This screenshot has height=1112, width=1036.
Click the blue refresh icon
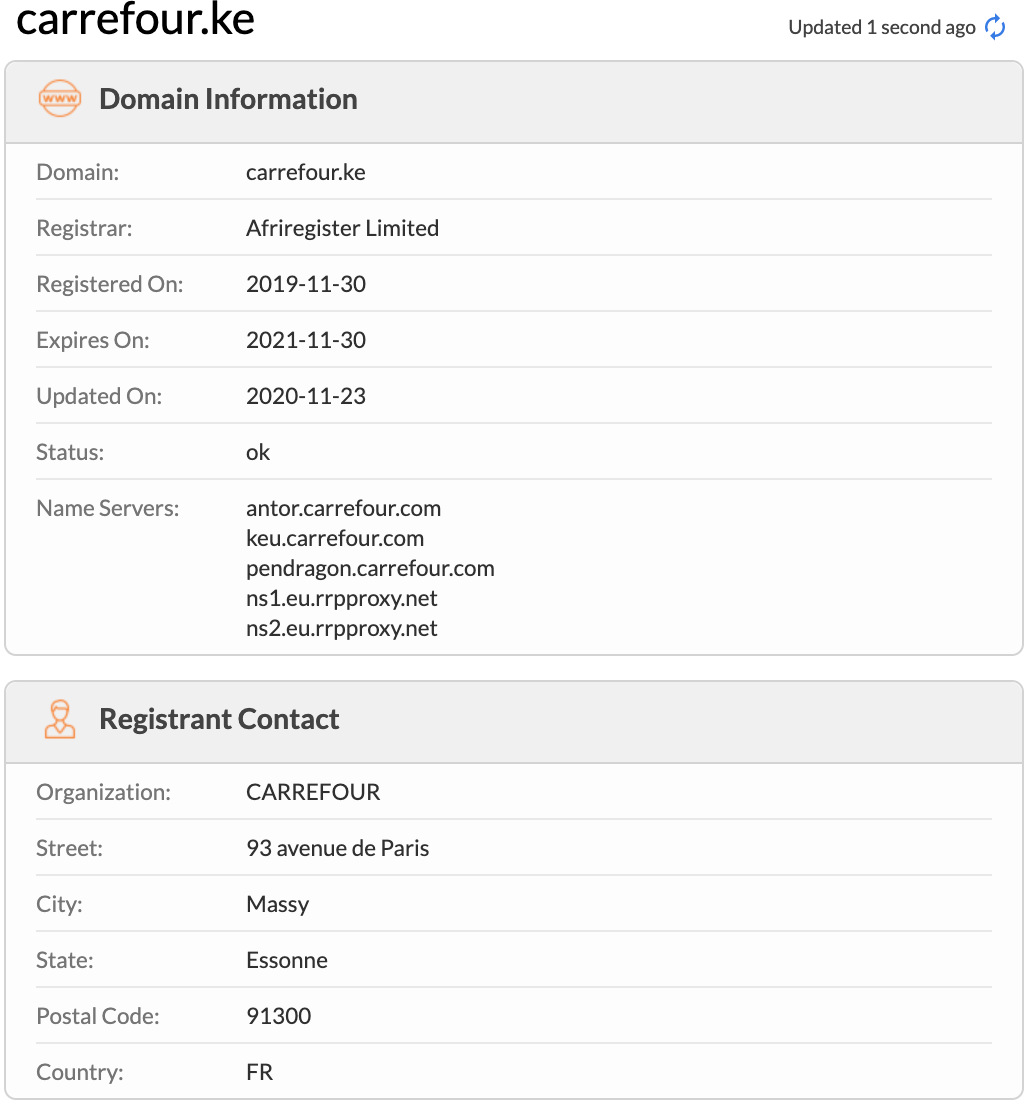(x=995, y=27)
